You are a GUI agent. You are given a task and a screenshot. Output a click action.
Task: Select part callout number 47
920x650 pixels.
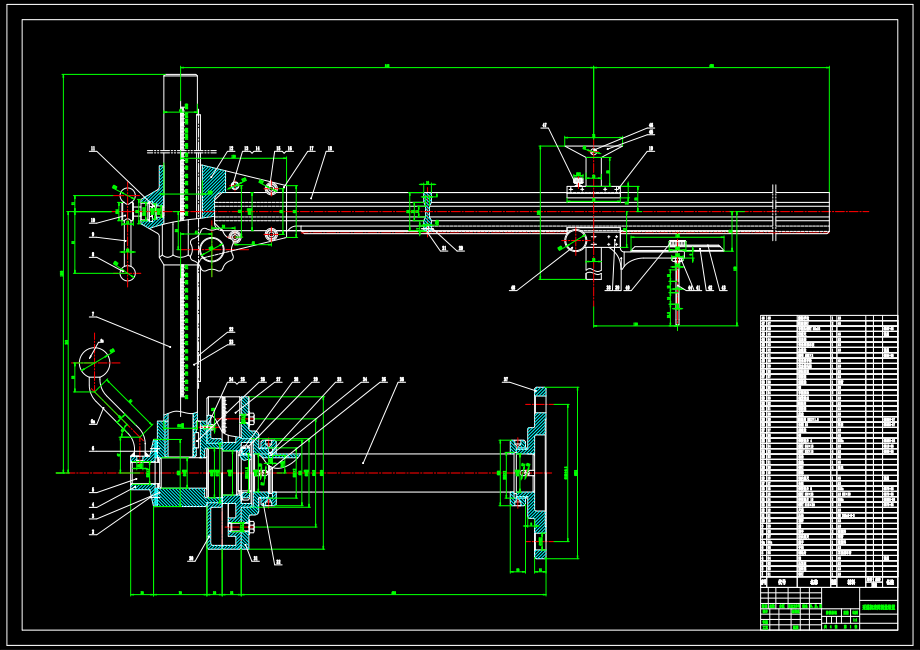(x=544, y=126)
